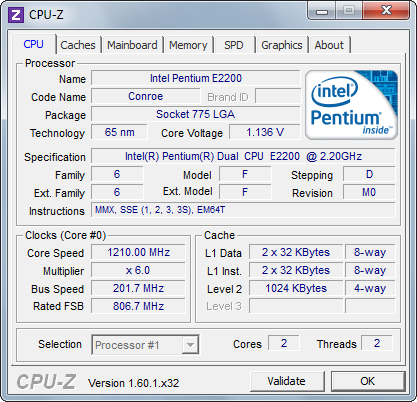
Task: Minimize the CPU-Z window
Action: click(x=322, y=11)
